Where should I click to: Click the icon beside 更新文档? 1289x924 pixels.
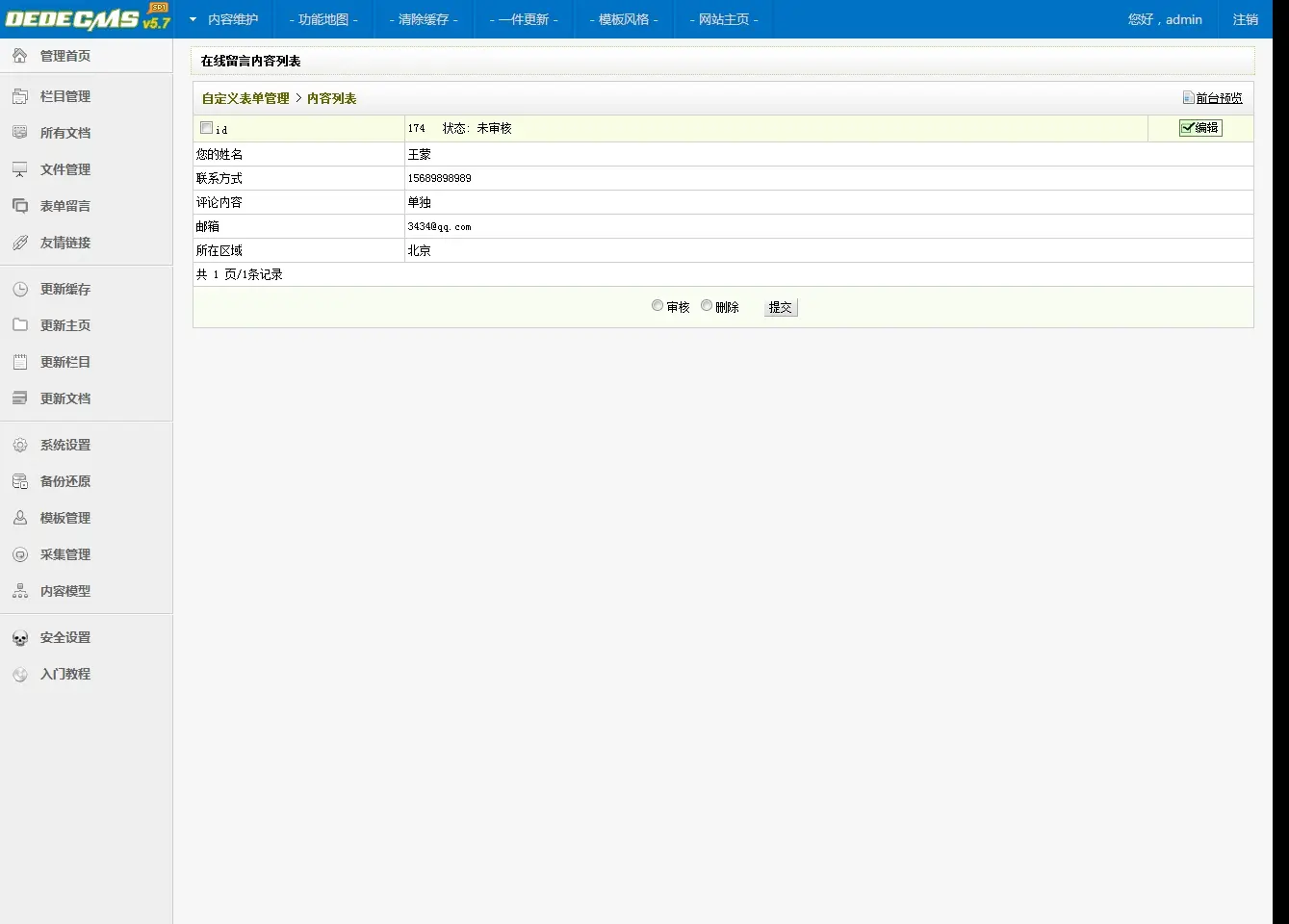[x=20, y=398]
